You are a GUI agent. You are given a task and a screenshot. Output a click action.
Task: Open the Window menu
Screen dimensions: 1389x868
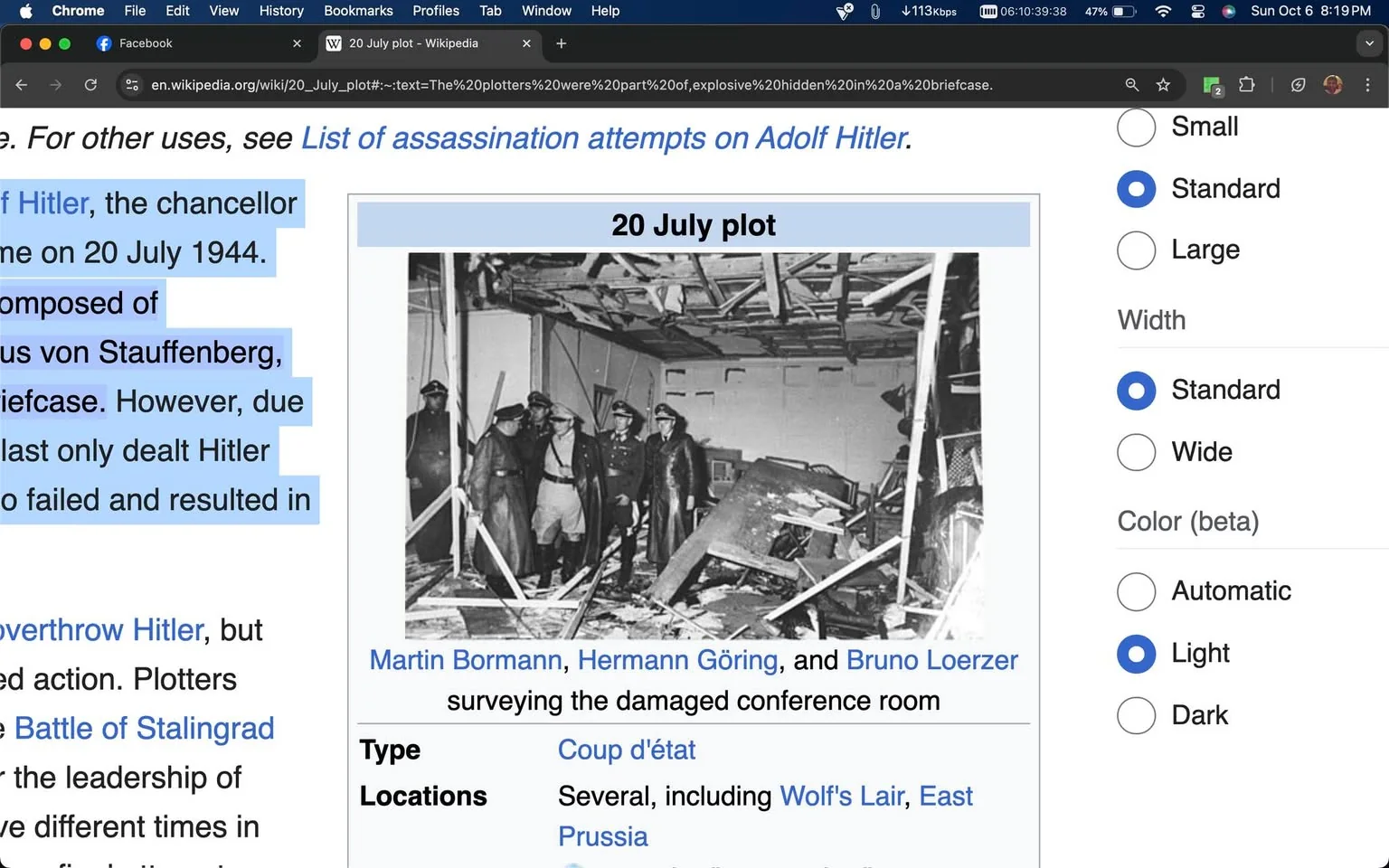[546, 11]
